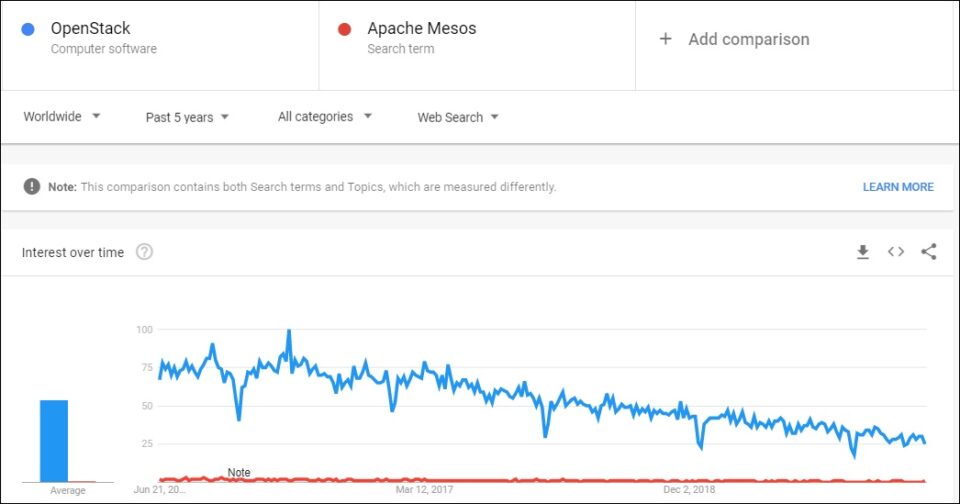Click the plus icon to add comparison
960x504 pixels.
(666, 39)
